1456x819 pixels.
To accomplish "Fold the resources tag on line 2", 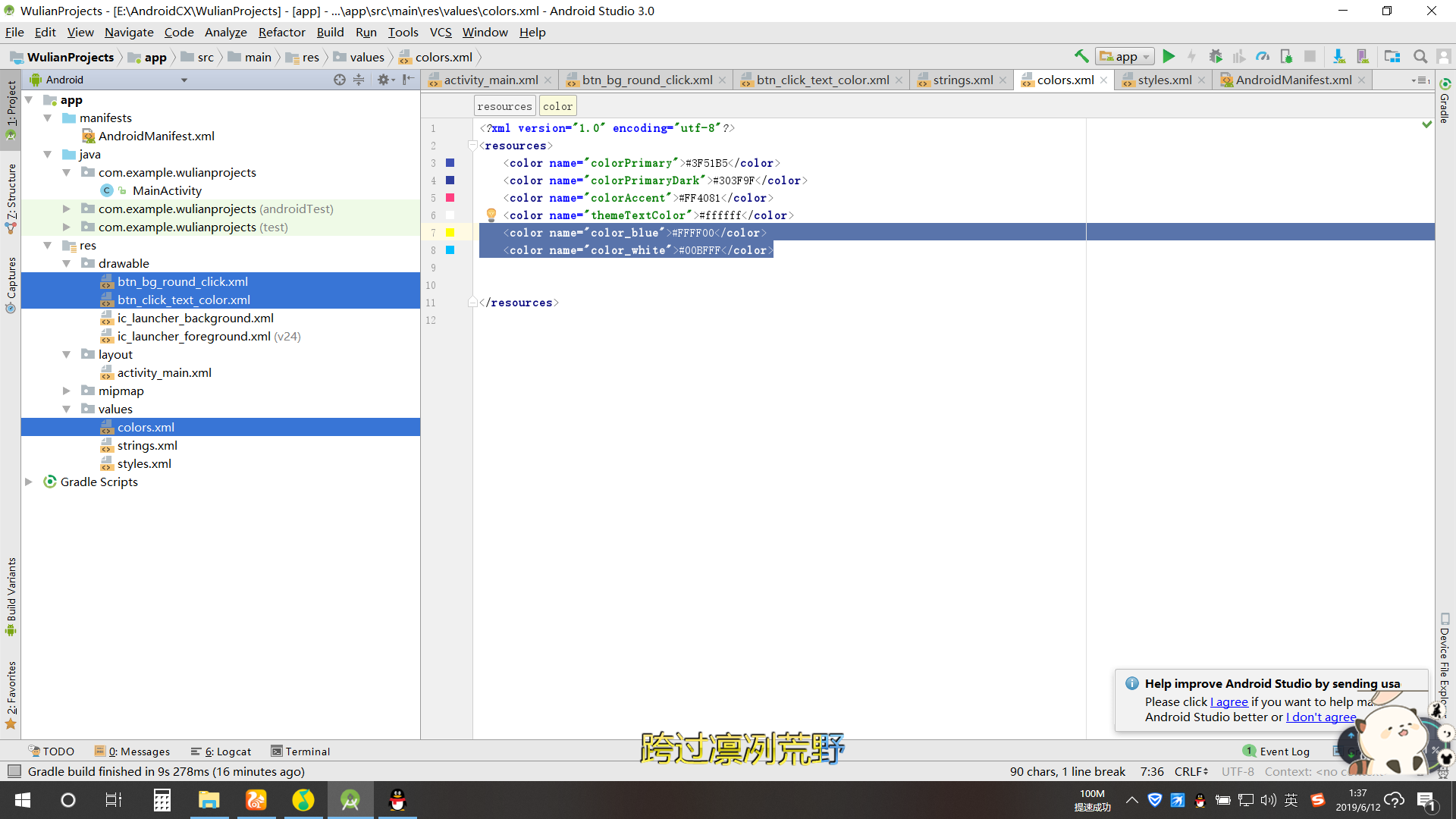I will click(x=472, y=146).
